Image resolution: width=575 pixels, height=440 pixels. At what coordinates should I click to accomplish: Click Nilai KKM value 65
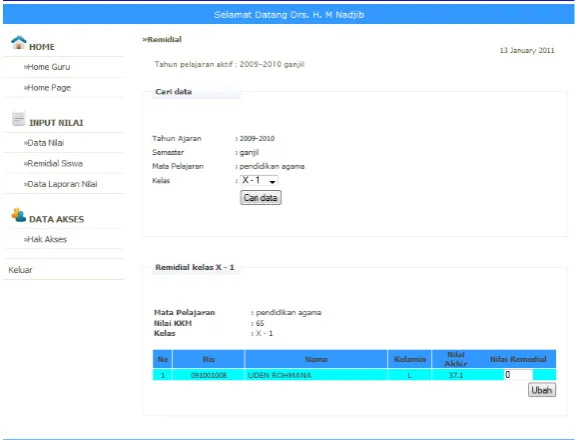[x=260, y=323]
